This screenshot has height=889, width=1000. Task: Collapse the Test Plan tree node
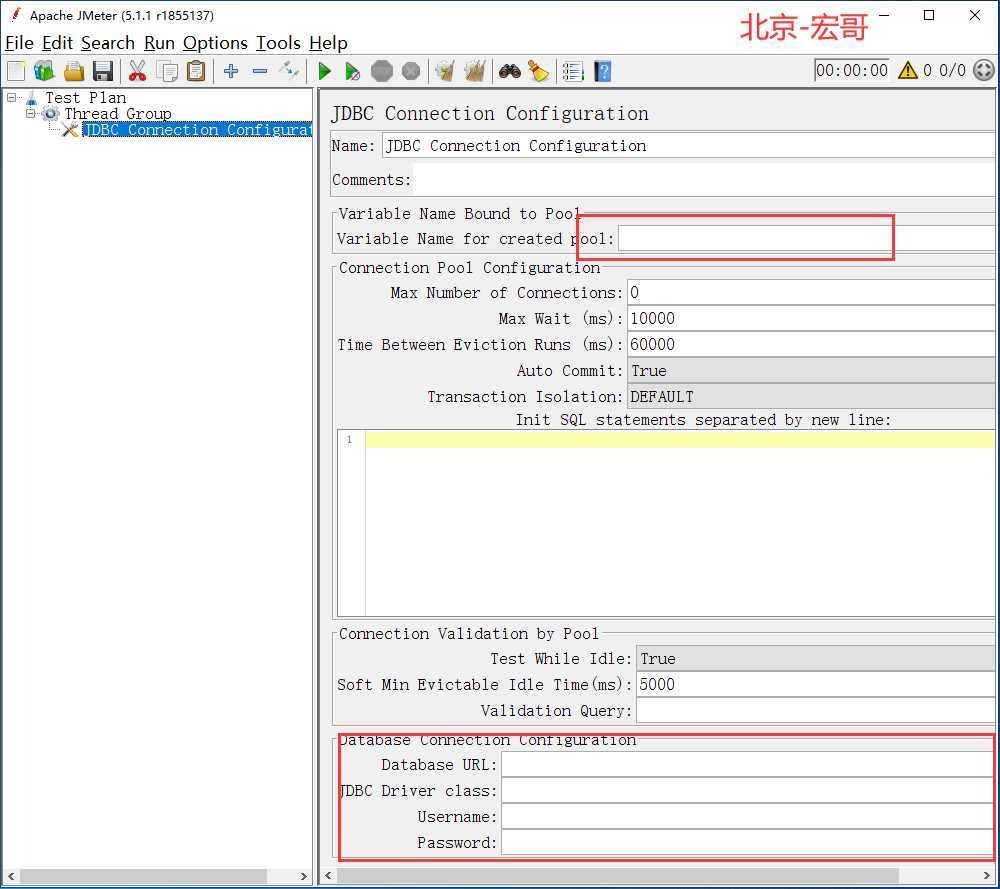click(x=11, y=98)
